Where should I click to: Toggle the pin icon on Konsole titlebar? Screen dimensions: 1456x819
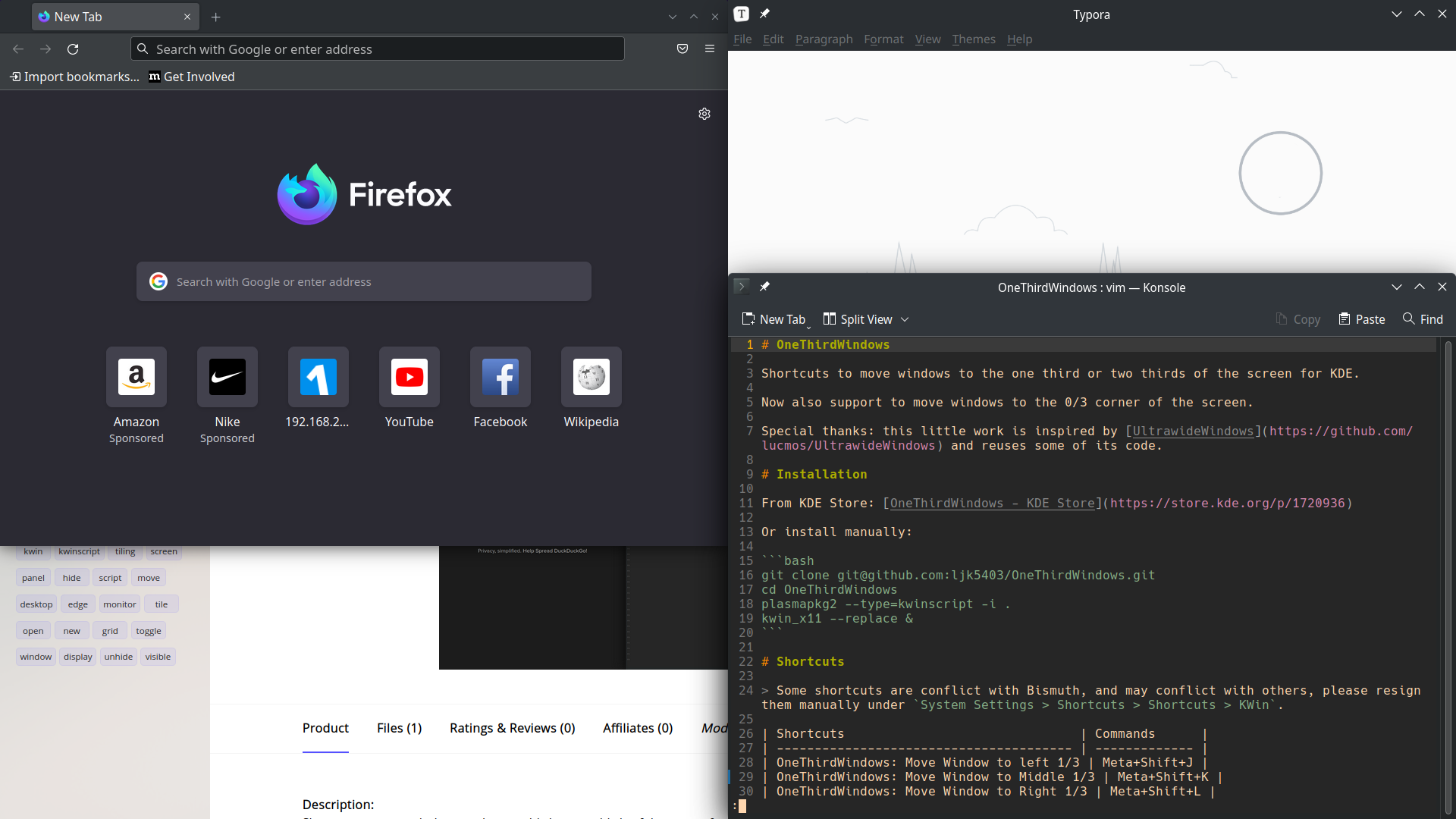(x=764, y=287)
